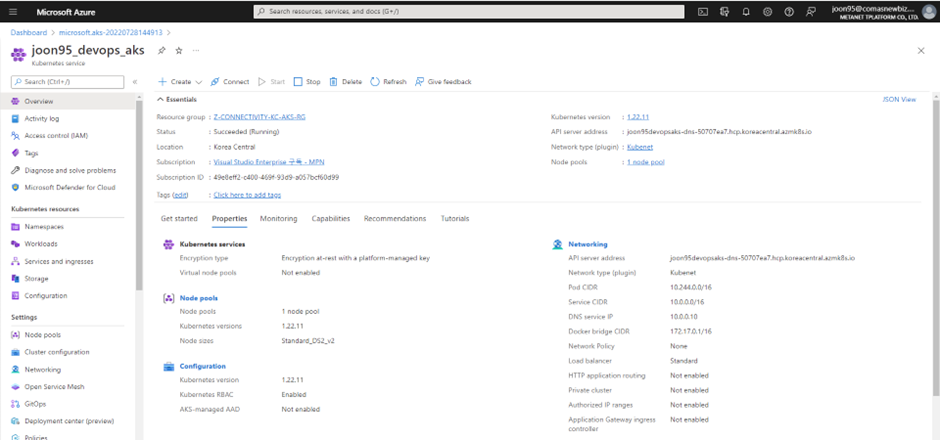Pin joon95_devops_aks to dashboard
940x440 pixels.
[161, 51]
